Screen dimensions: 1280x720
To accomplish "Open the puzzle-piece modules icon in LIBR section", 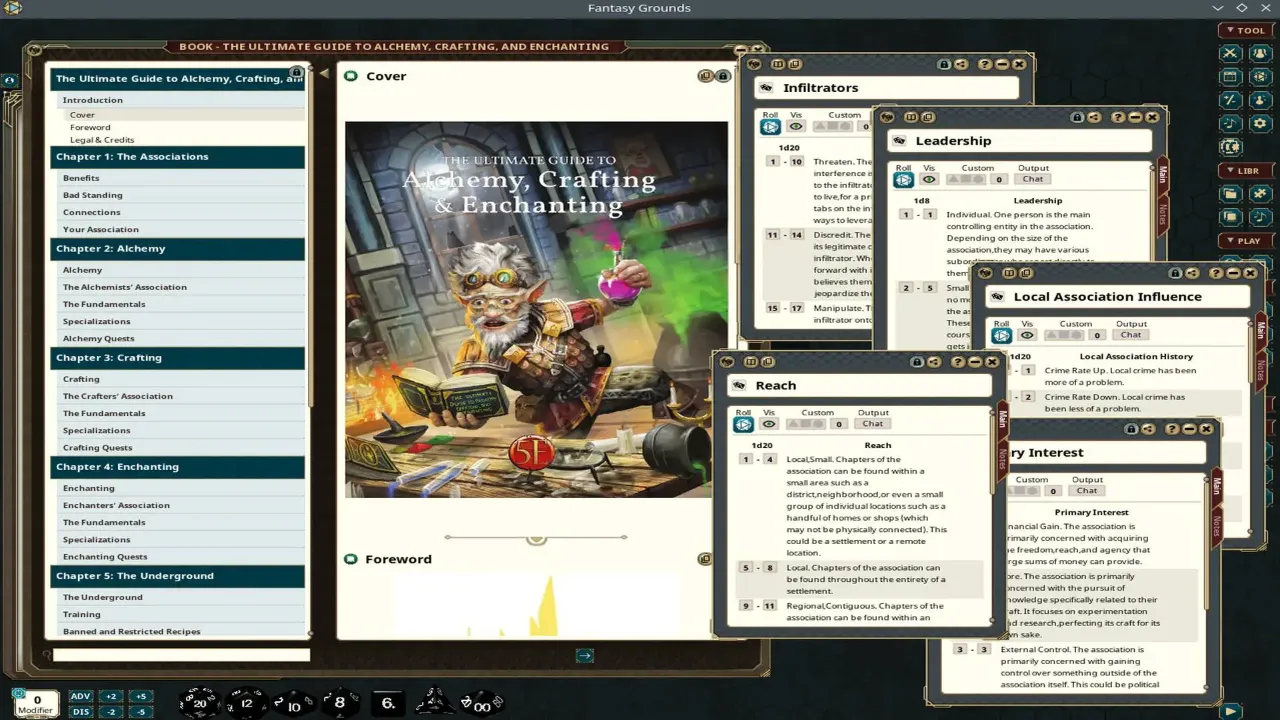I will 1261,193.
